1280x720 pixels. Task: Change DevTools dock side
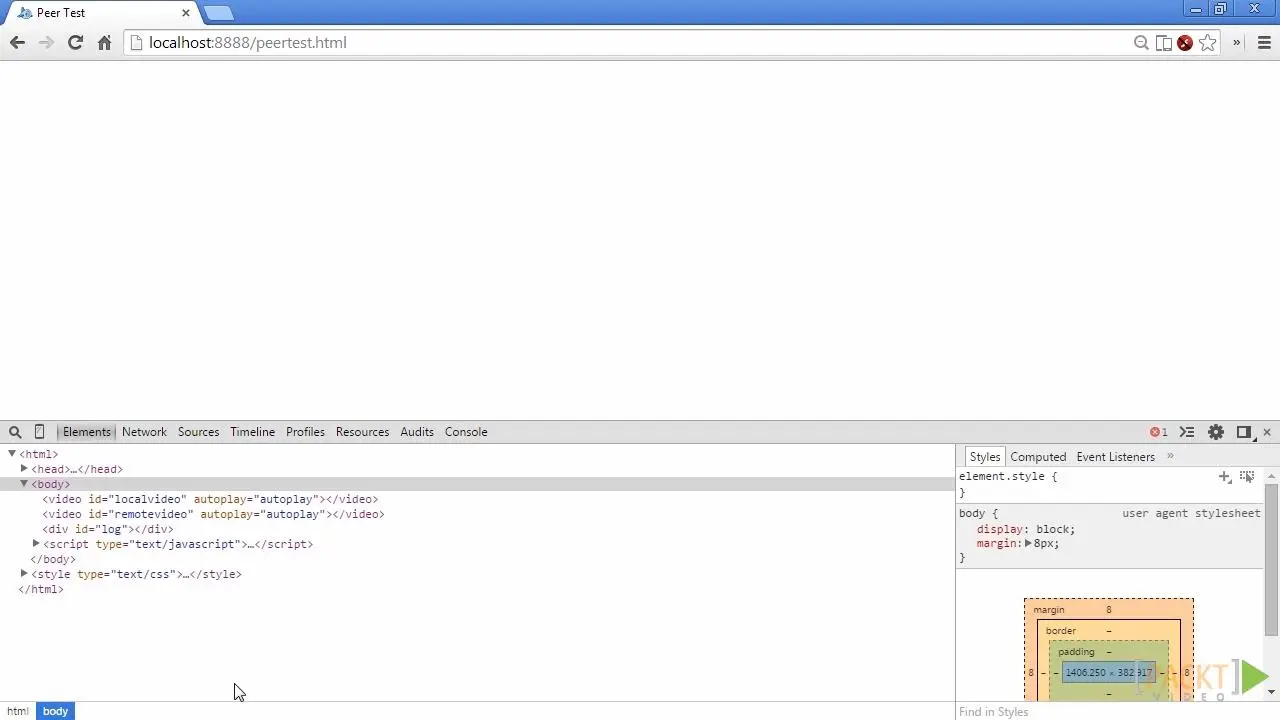click(1244, 432)
